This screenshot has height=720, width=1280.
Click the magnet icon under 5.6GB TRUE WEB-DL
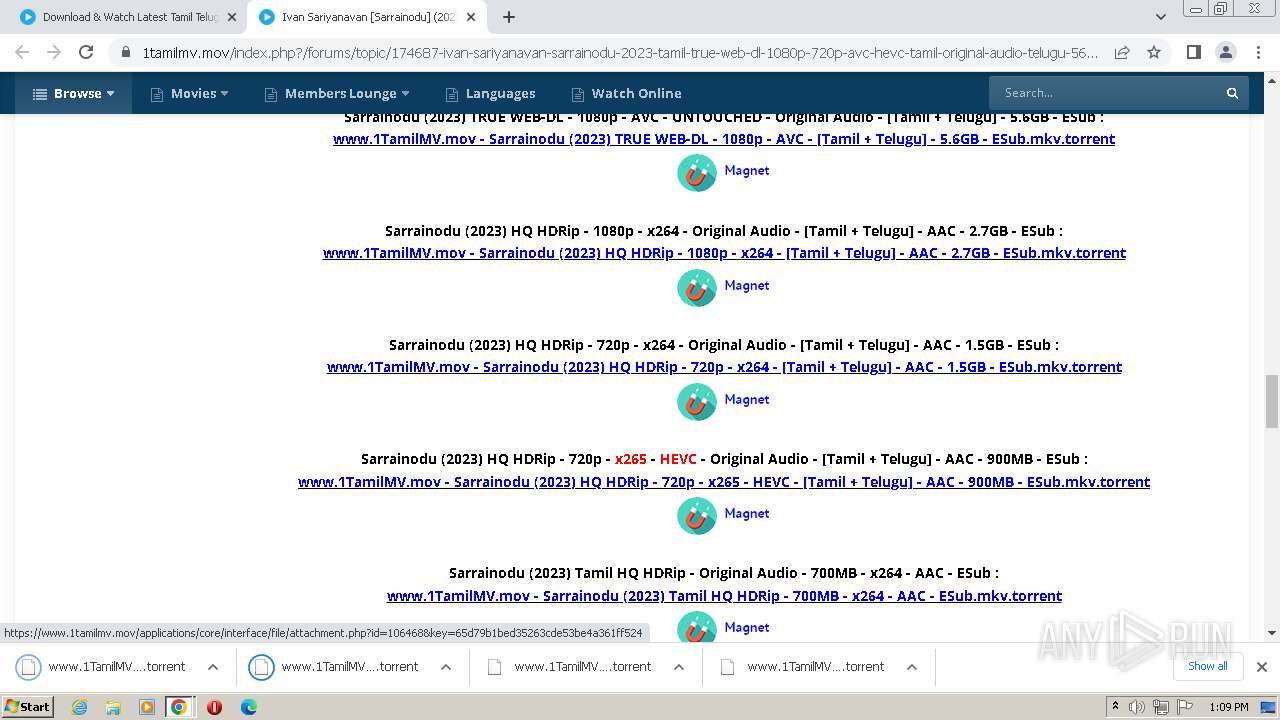point(697,172)
